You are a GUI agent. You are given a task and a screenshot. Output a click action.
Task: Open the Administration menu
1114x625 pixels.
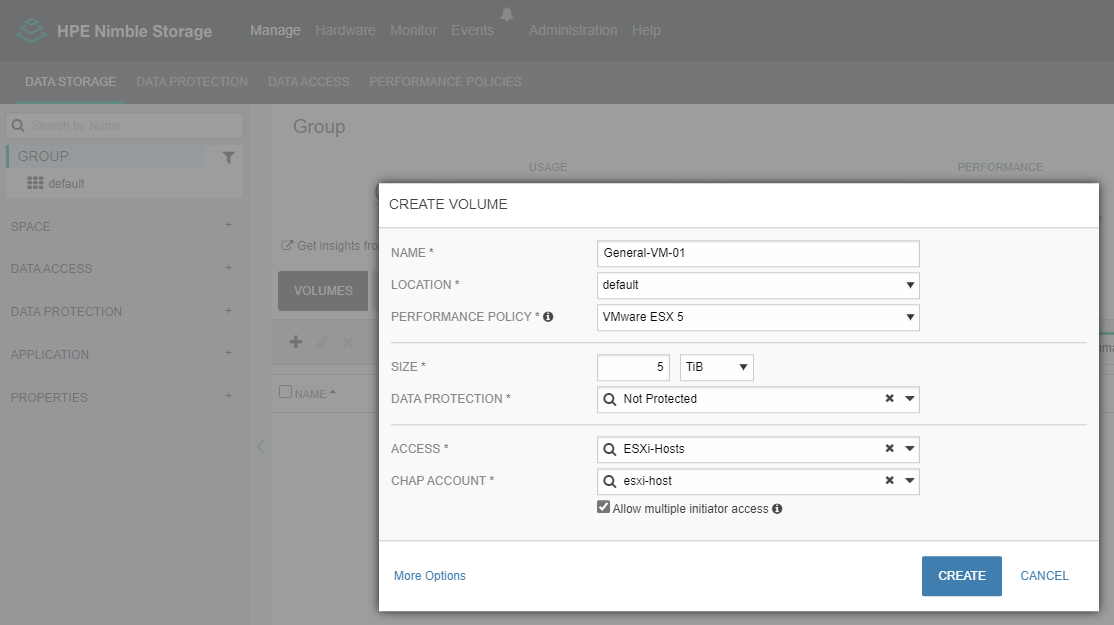coord(573,31)
